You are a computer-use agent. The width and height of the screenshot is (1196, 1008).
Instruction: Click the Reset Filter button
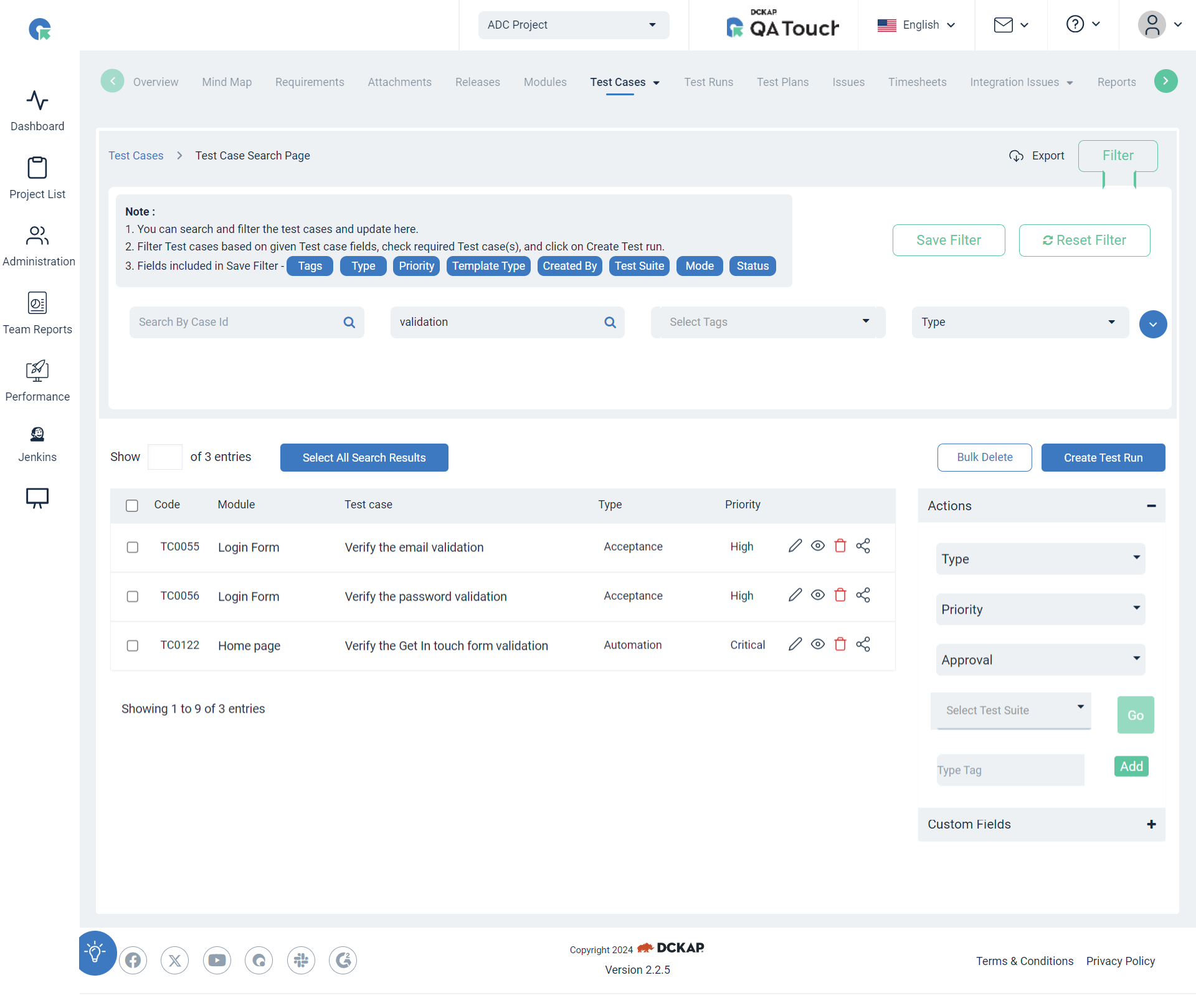[1084, 240]
